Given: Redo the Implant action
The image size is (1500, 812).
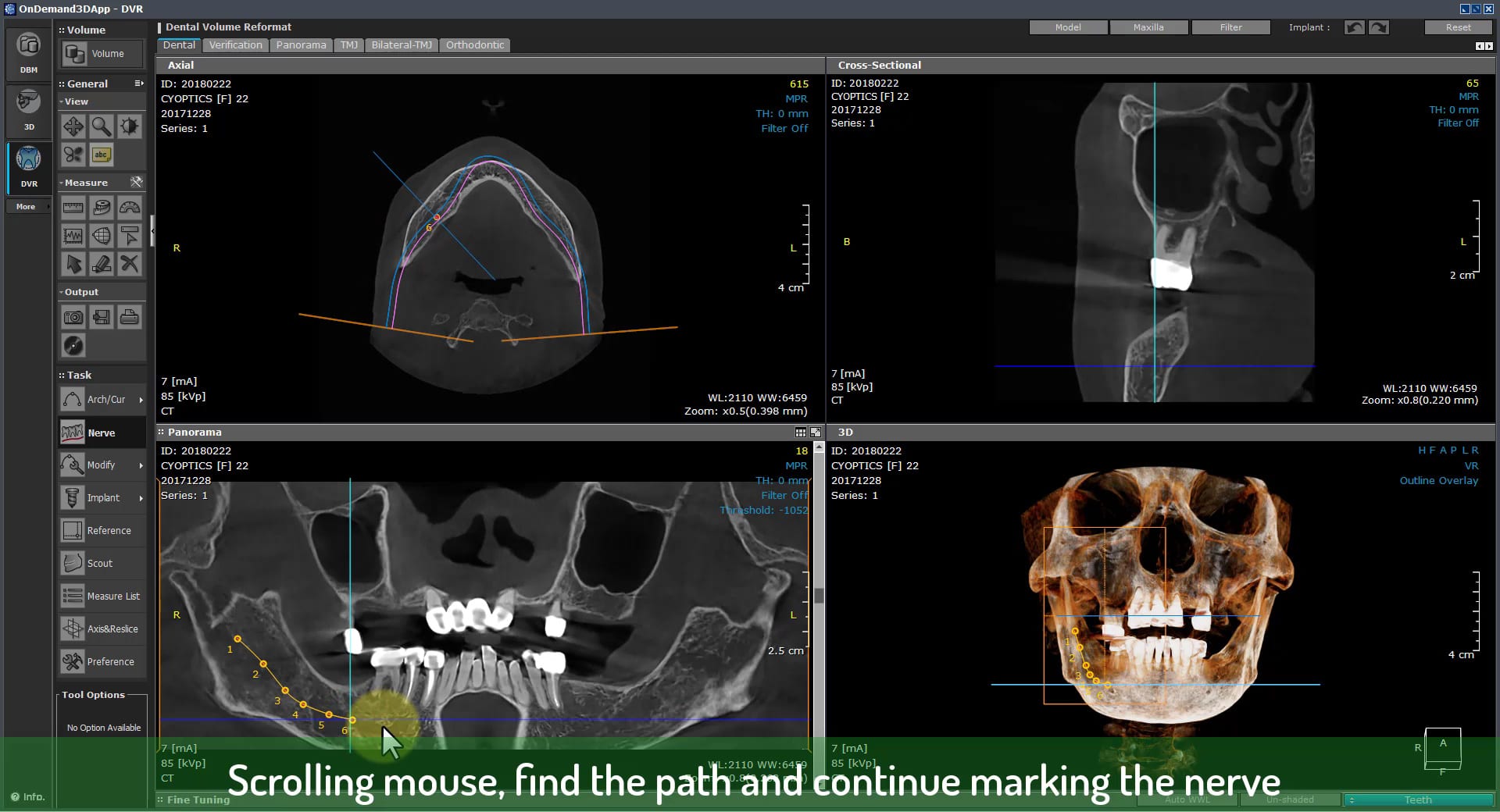Looking at the screenshot, I should pos(1379,27).
